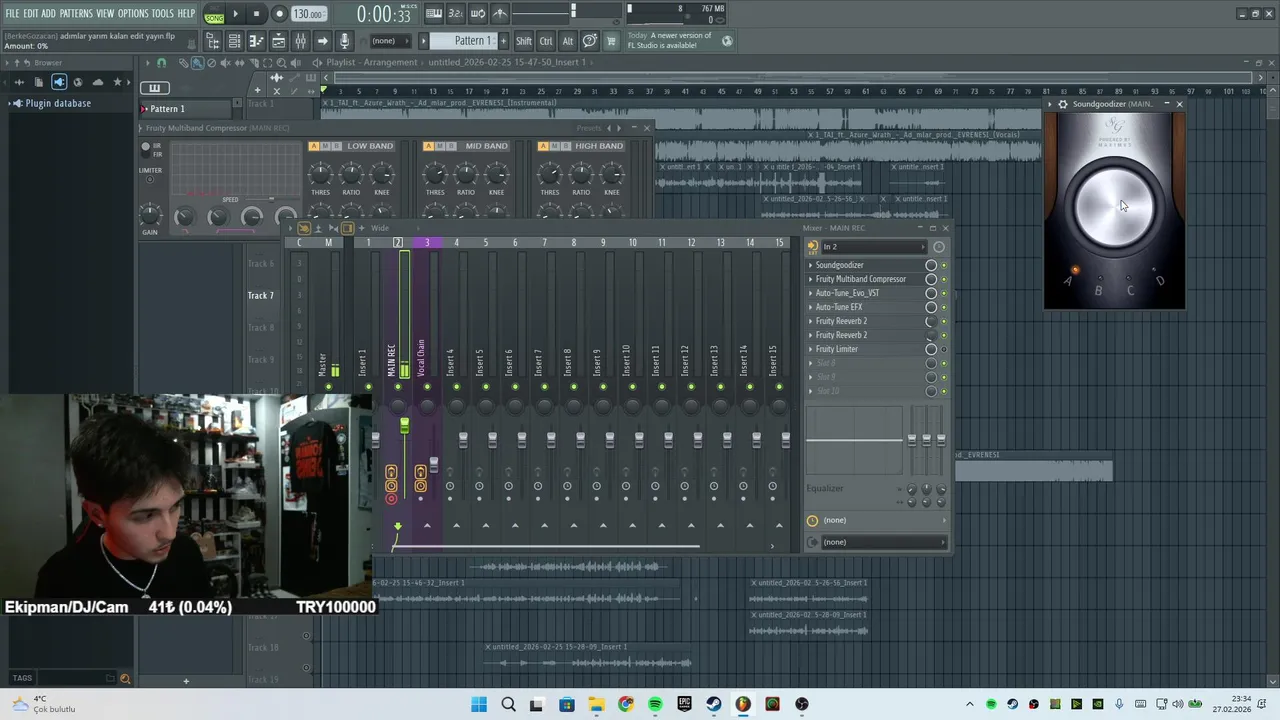The width and height of the screenshot is (1280, 720).
Task: Click the countdown 3-2-1 icon in toolbar
Action: [x=455, y=13]
